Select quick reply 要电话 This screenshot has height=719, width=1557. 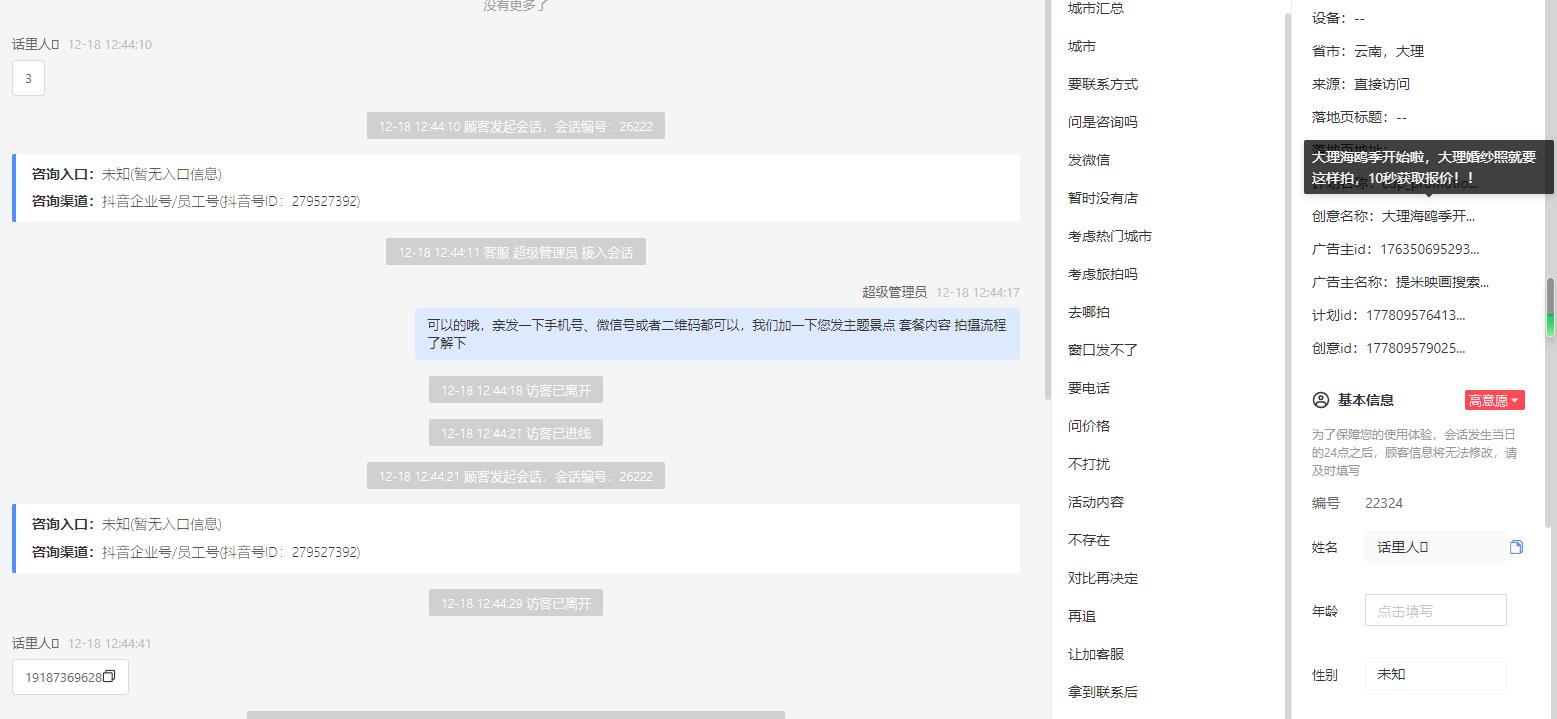coord(1088,388)
